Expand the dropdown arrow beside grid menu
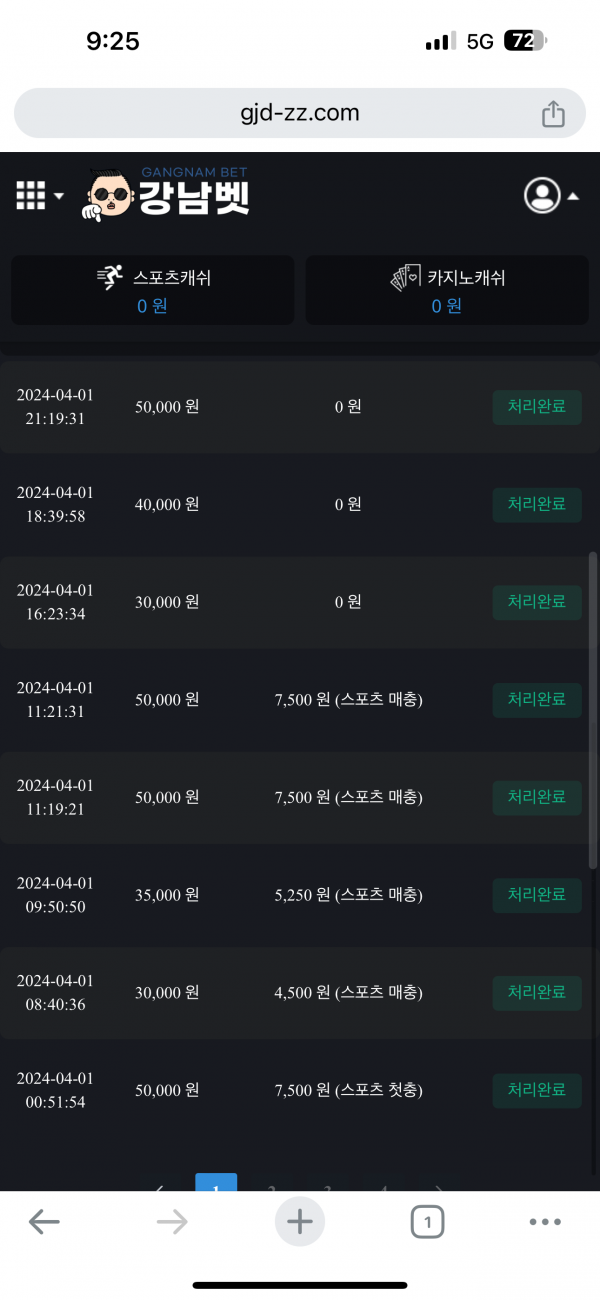This screenshot has height=1300, width=600. pos(59,196)
